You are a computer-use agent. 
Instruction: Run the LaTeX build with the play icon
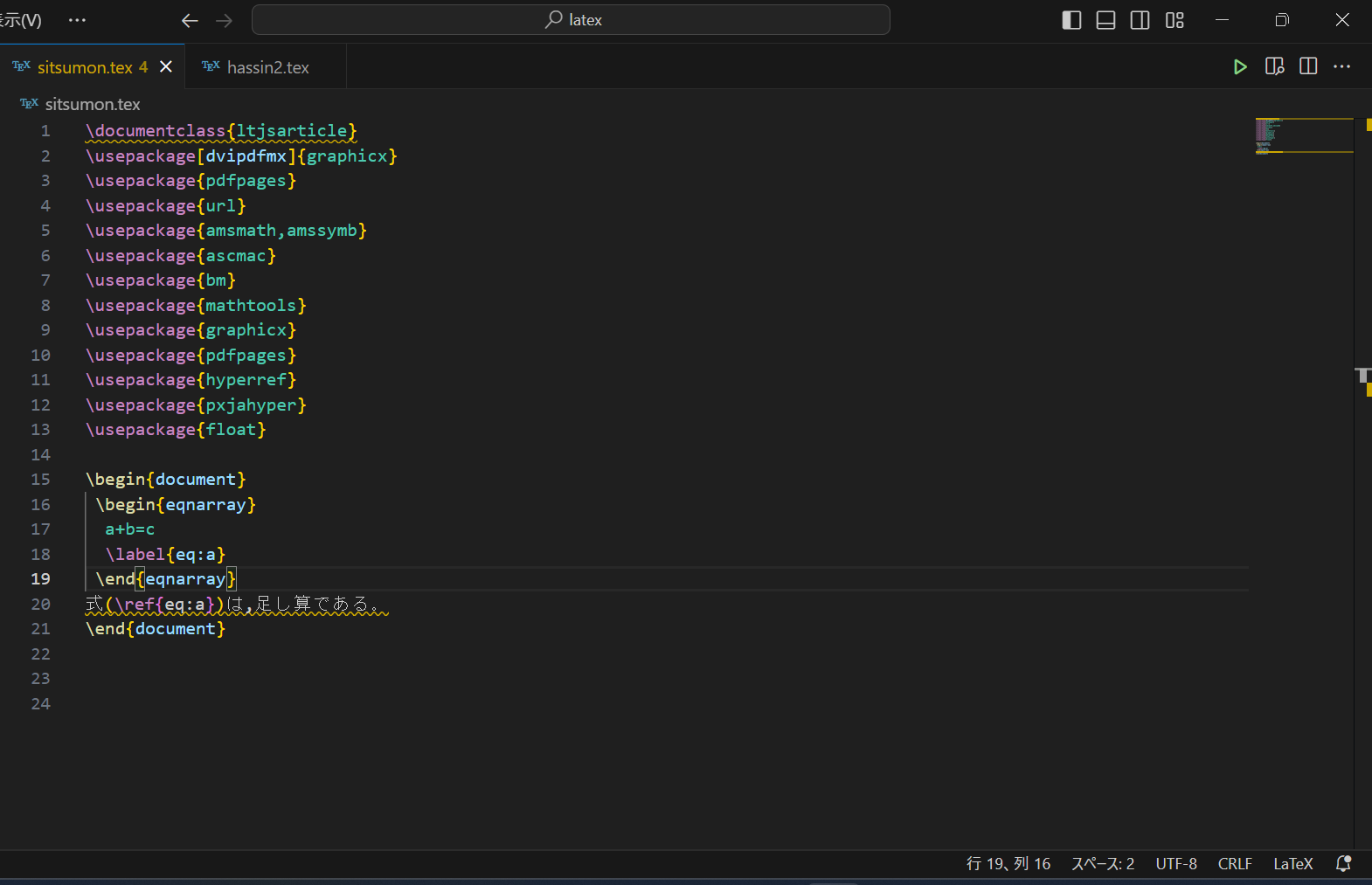[1239, 67]
